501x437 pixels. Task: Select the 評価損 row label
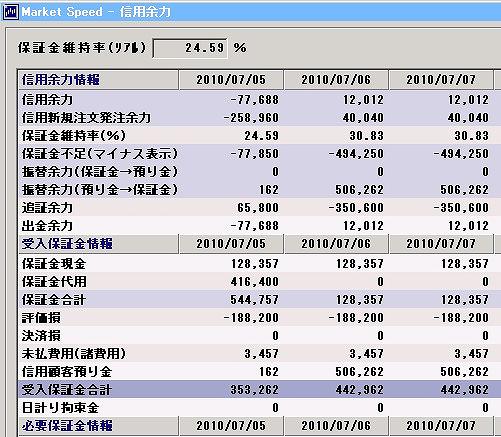click(41, 318)
